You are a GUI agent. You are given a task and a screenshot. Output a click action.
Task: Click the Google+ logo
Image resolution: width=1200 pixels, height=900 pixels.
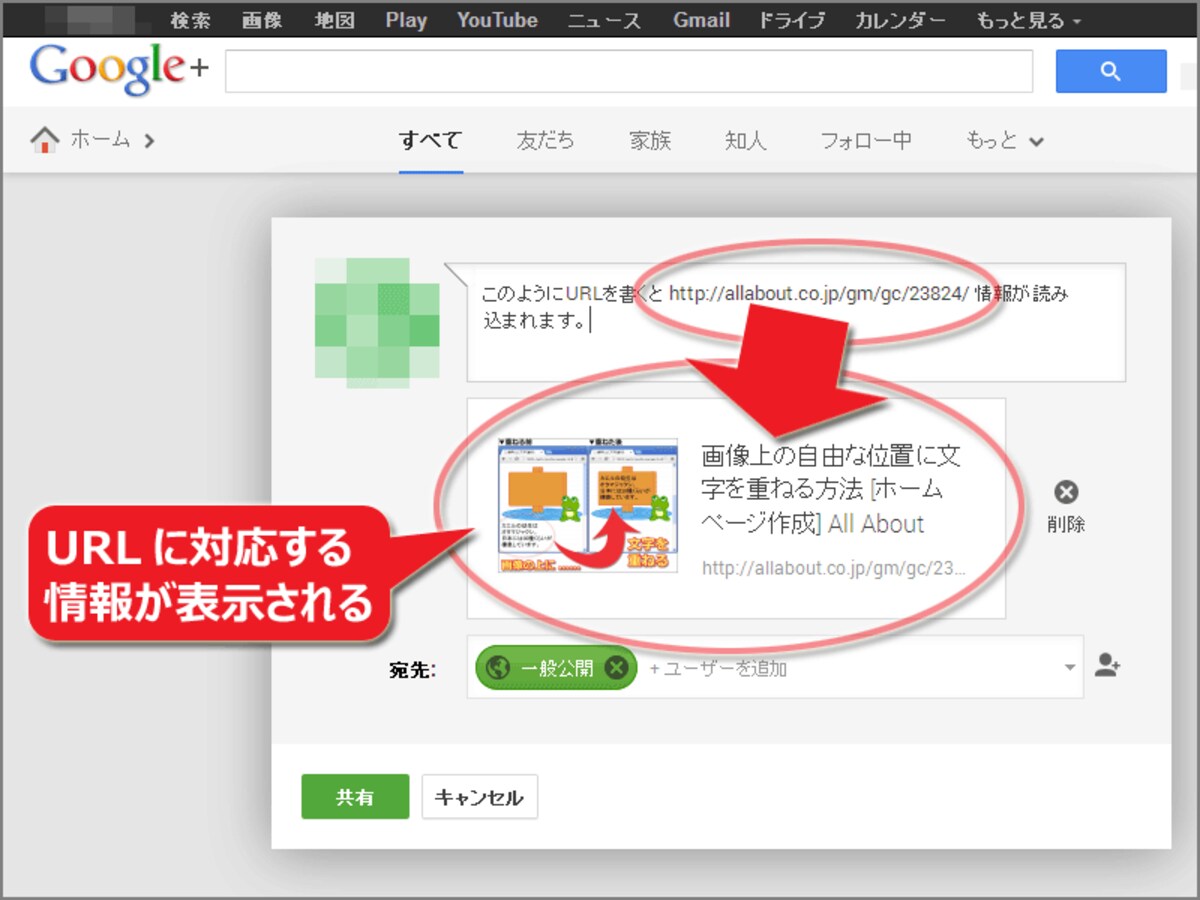click(x=118, y=71)
